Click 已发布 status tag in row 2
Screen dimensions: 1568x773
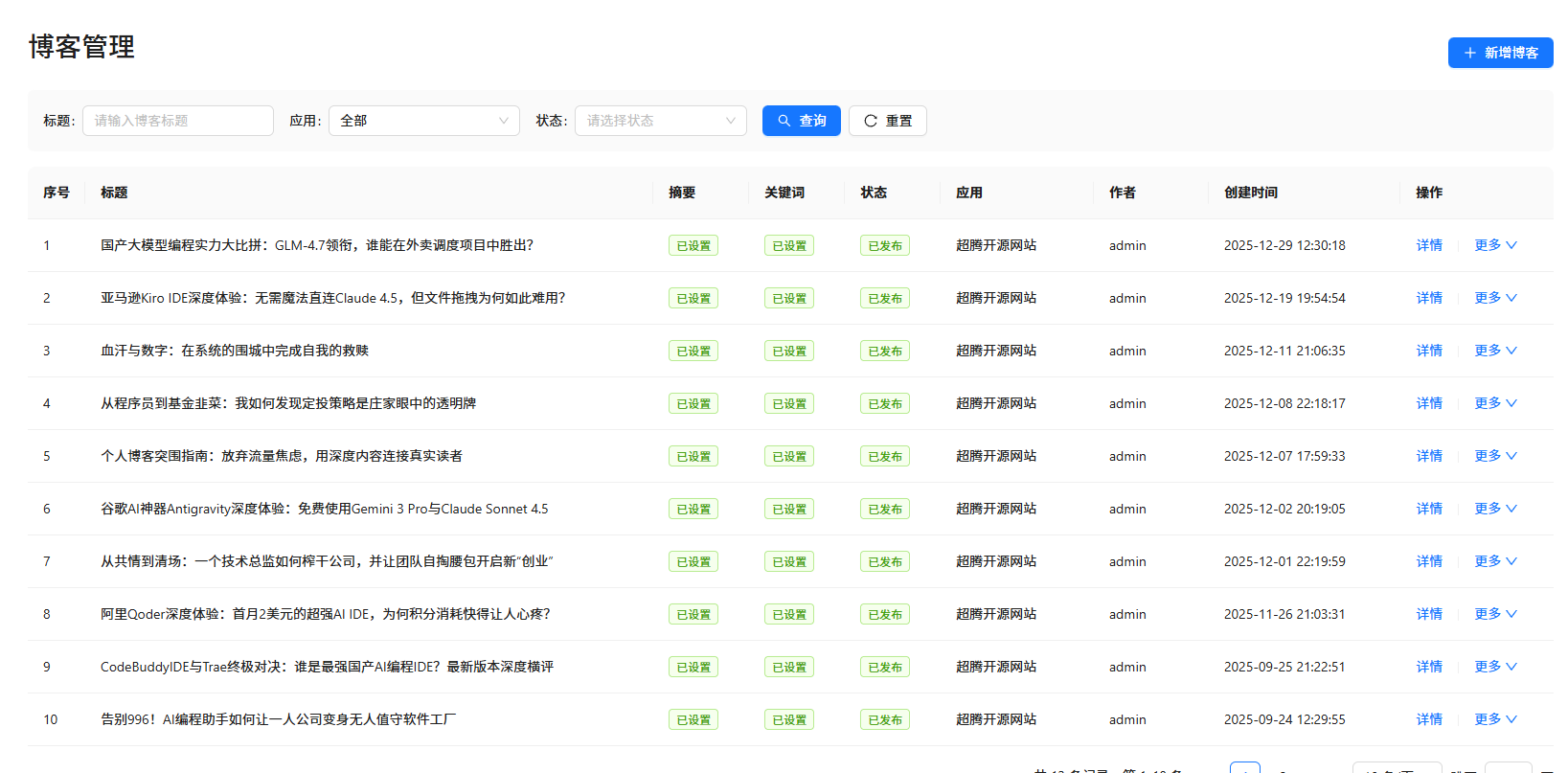[884, 299]
